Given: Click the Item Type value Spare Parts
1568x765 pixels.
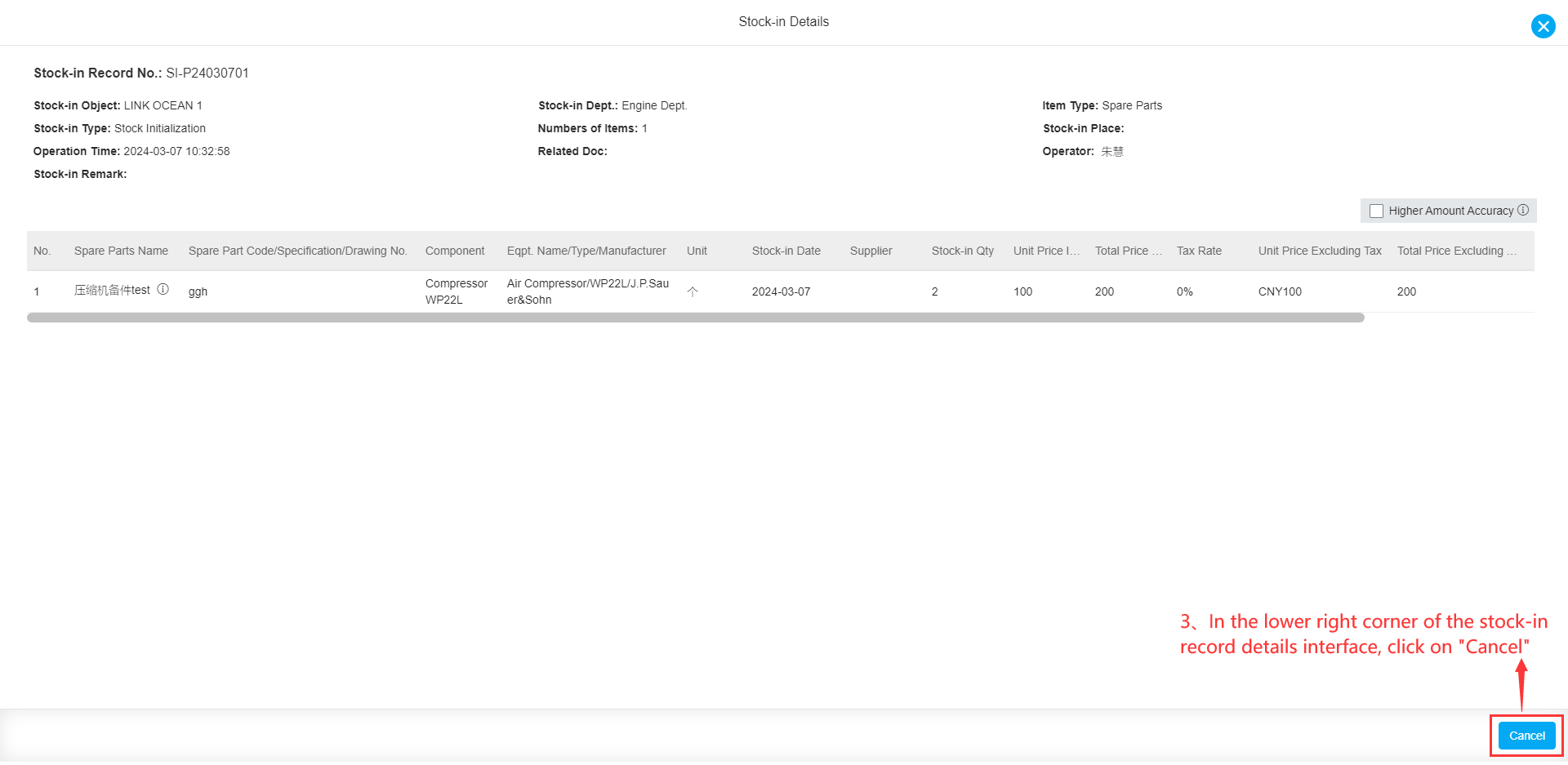Looking at the screenshot, I should pos(1132,105).
